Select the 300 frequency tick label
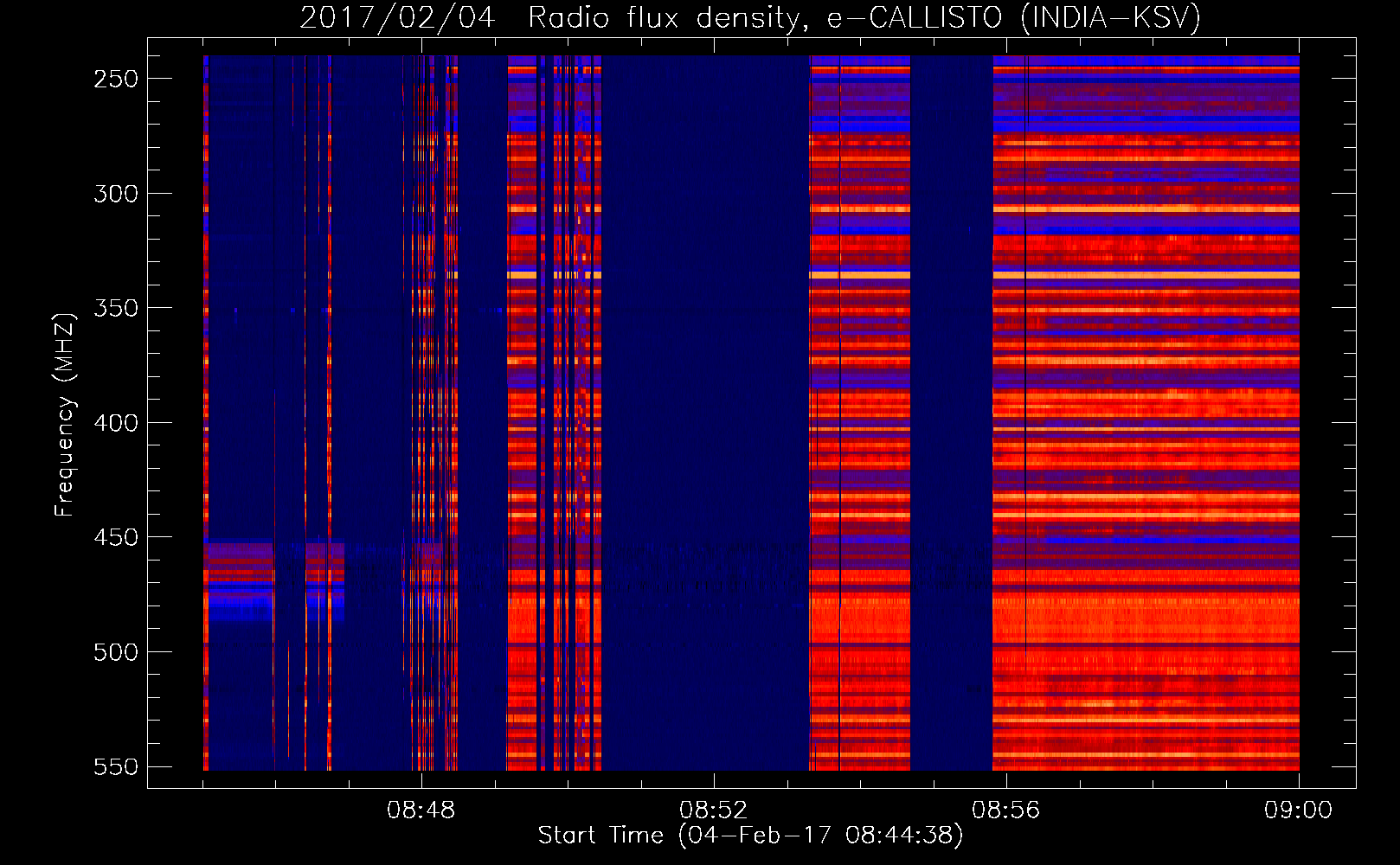The height and width of the screenshot is (865, 1400). [x=116, y=194]
